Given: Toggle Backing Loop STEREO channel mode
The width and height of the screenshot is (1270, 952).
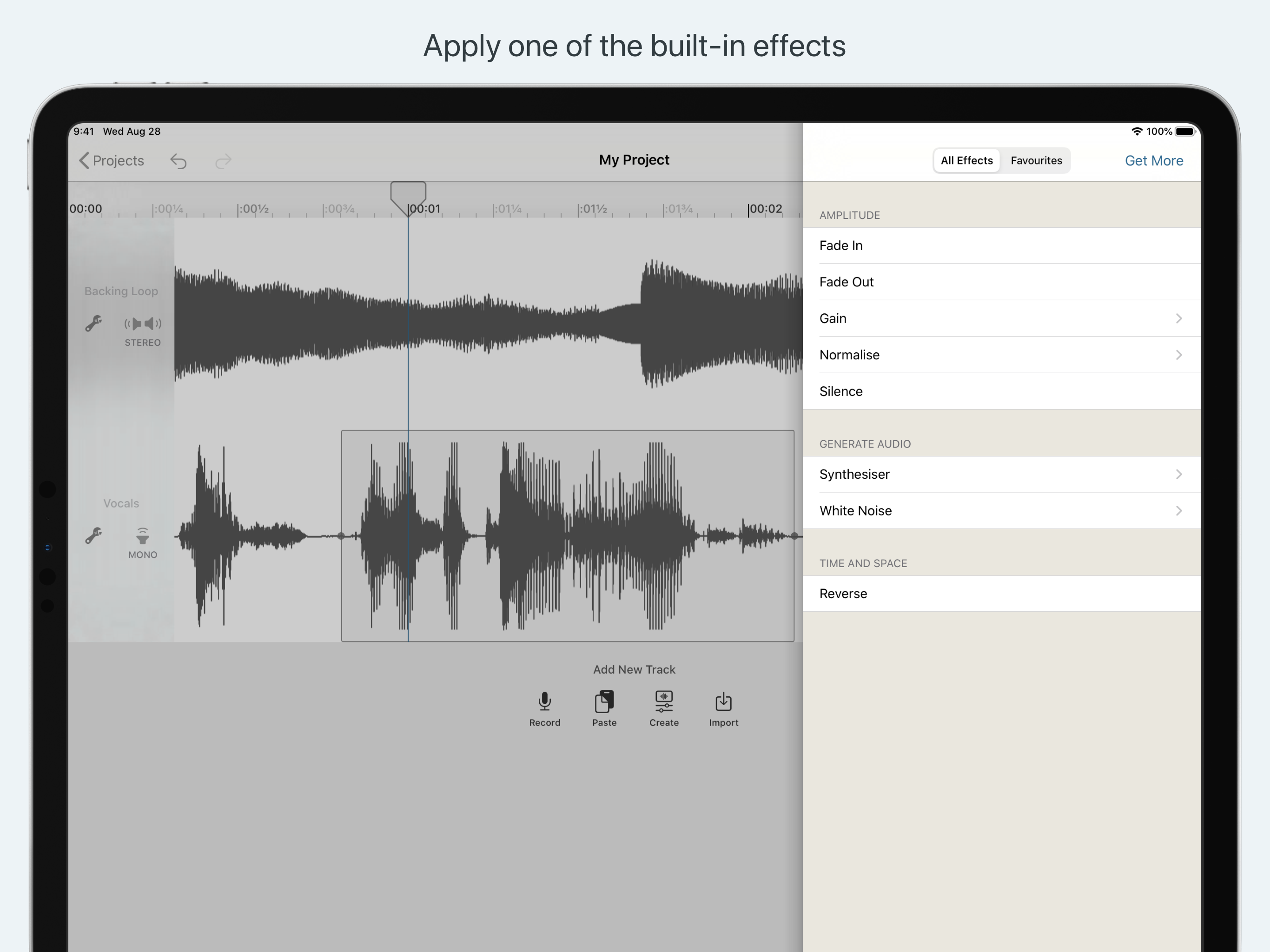Looking at the screenshot, I should tap(142, 324).
